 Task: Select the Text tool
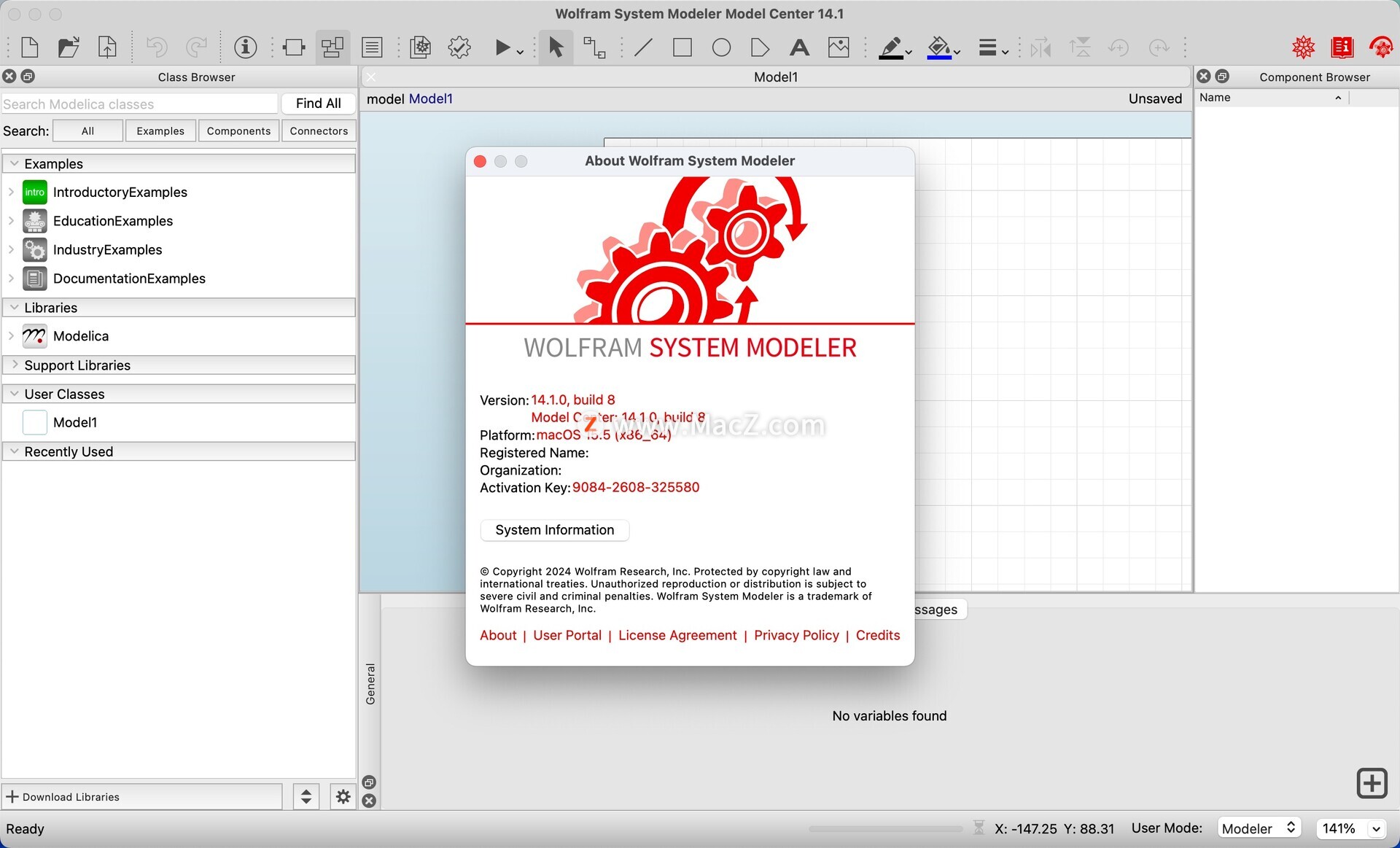(799, 47)
